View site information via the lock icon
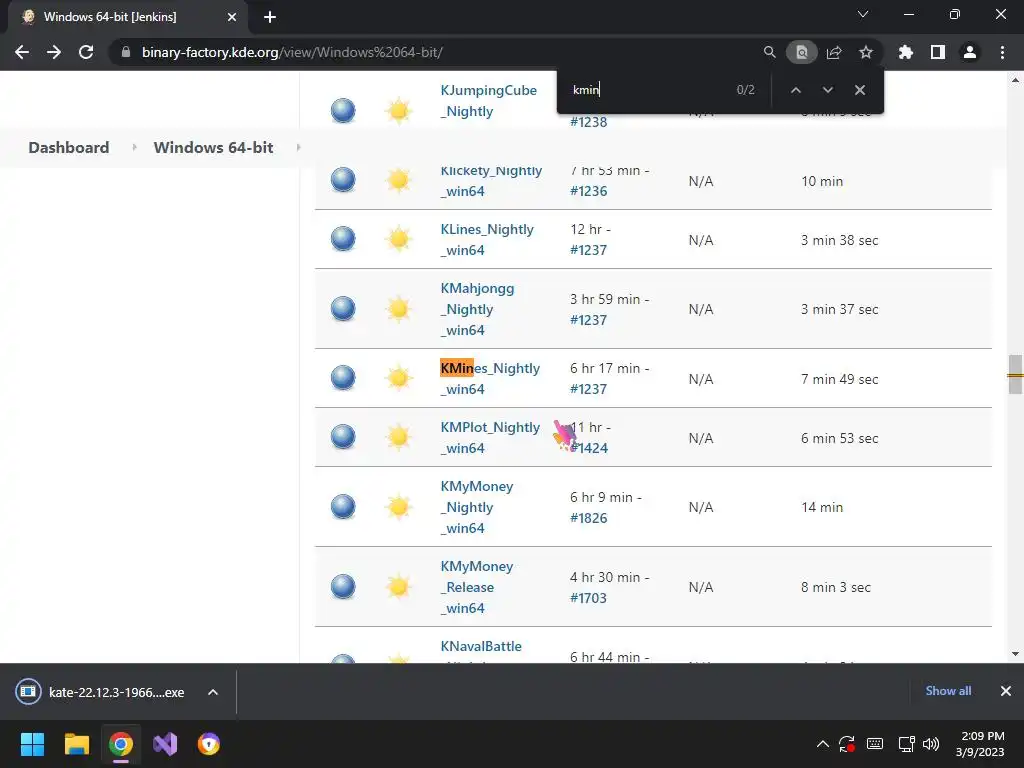 tap(126, 52)
